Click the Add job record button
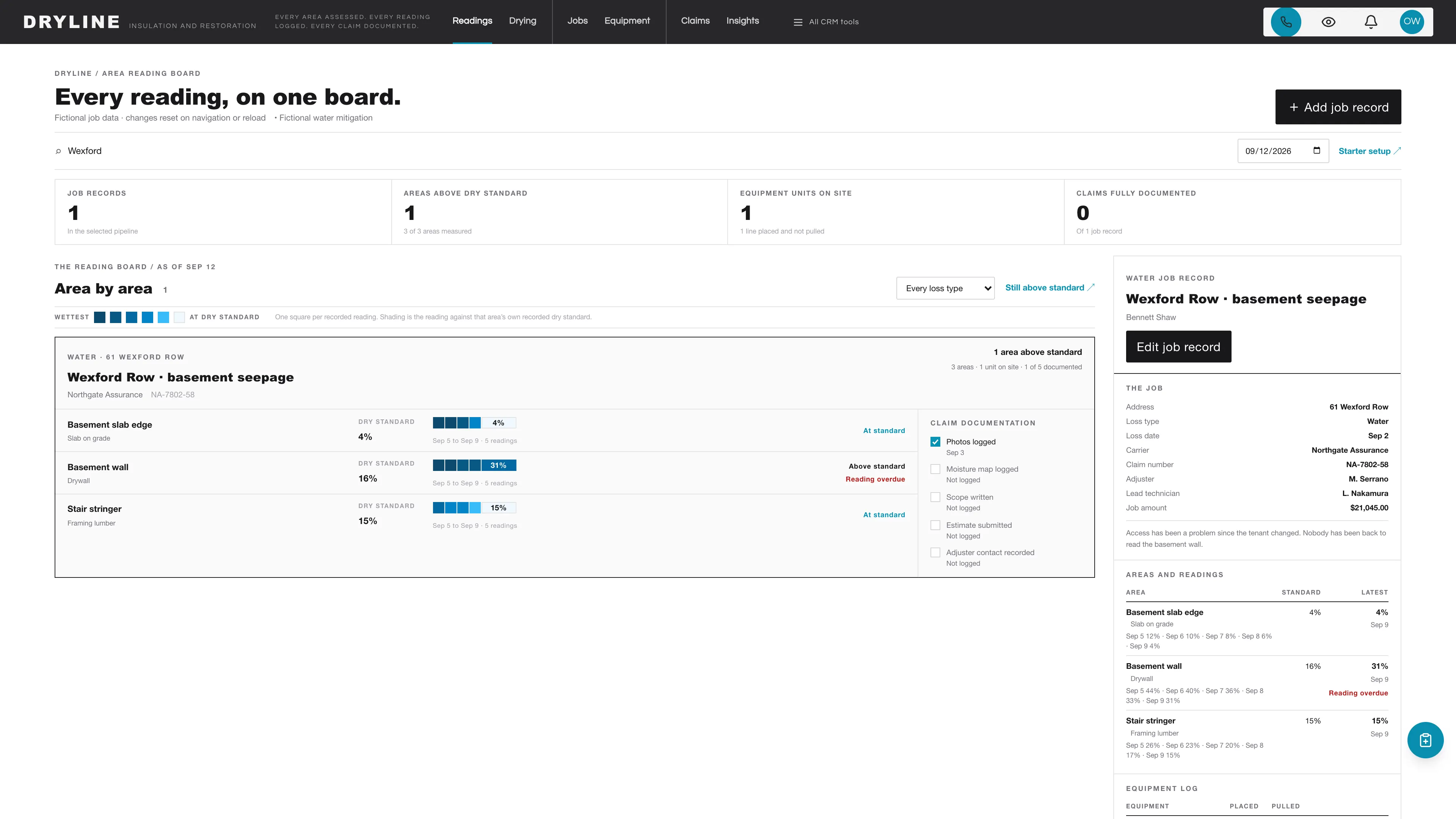 1338,107
